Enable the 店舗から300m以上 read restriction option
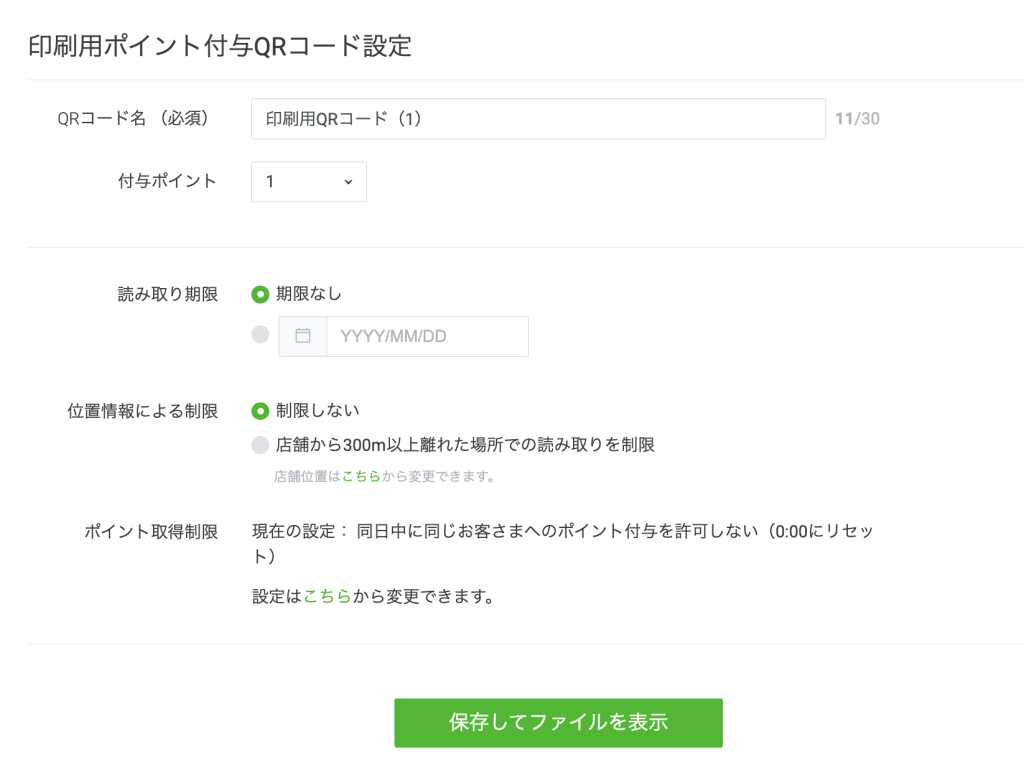 pyautogui.click(x=261, y=445)
